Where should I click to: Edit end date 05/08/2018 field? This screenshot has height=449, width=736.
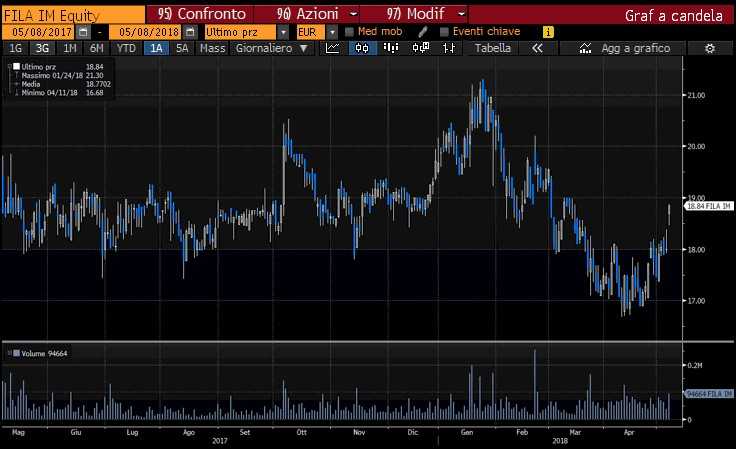146,32
